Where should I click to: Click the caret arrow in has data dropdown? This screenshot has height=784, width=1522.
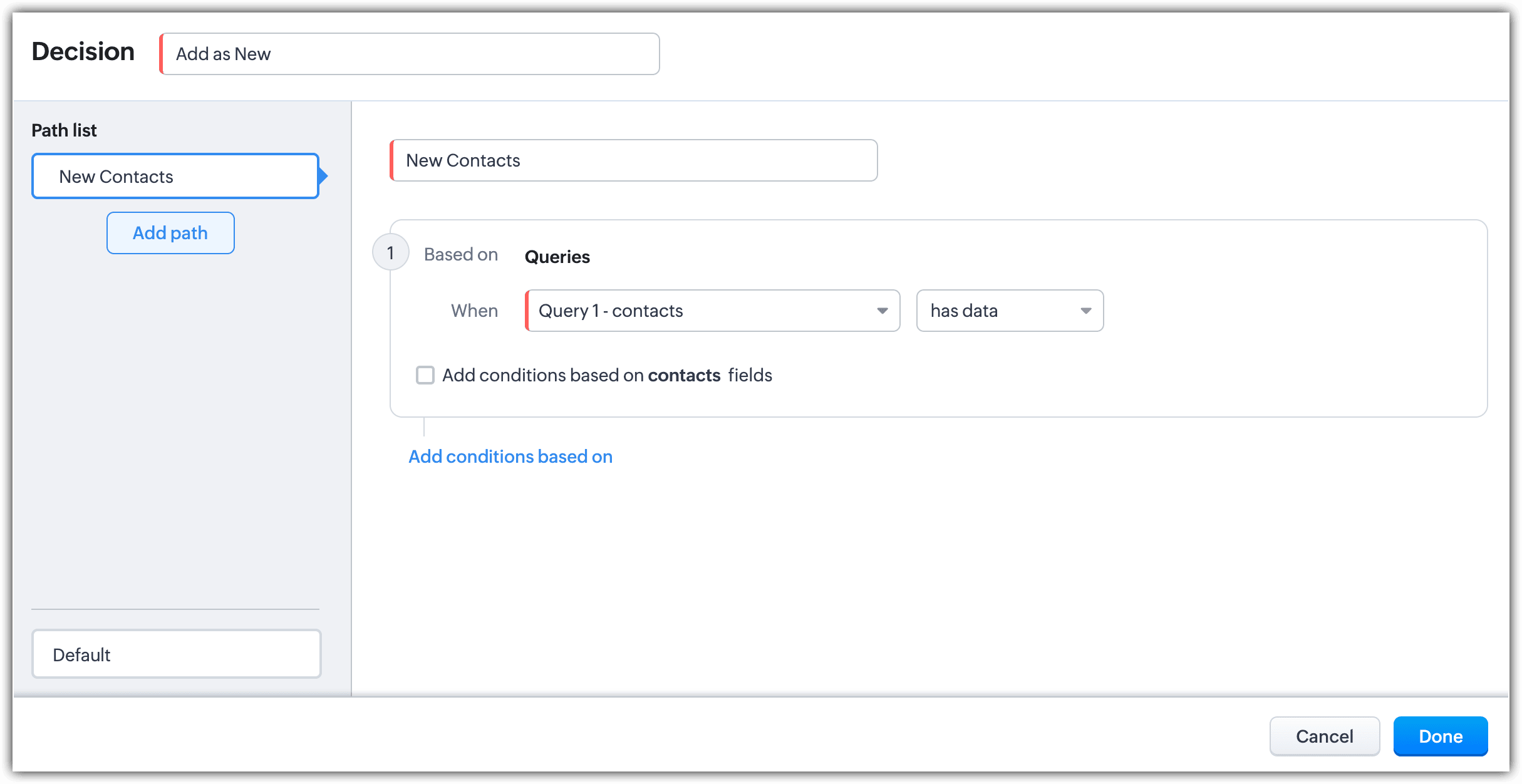tap(1085, 311)
